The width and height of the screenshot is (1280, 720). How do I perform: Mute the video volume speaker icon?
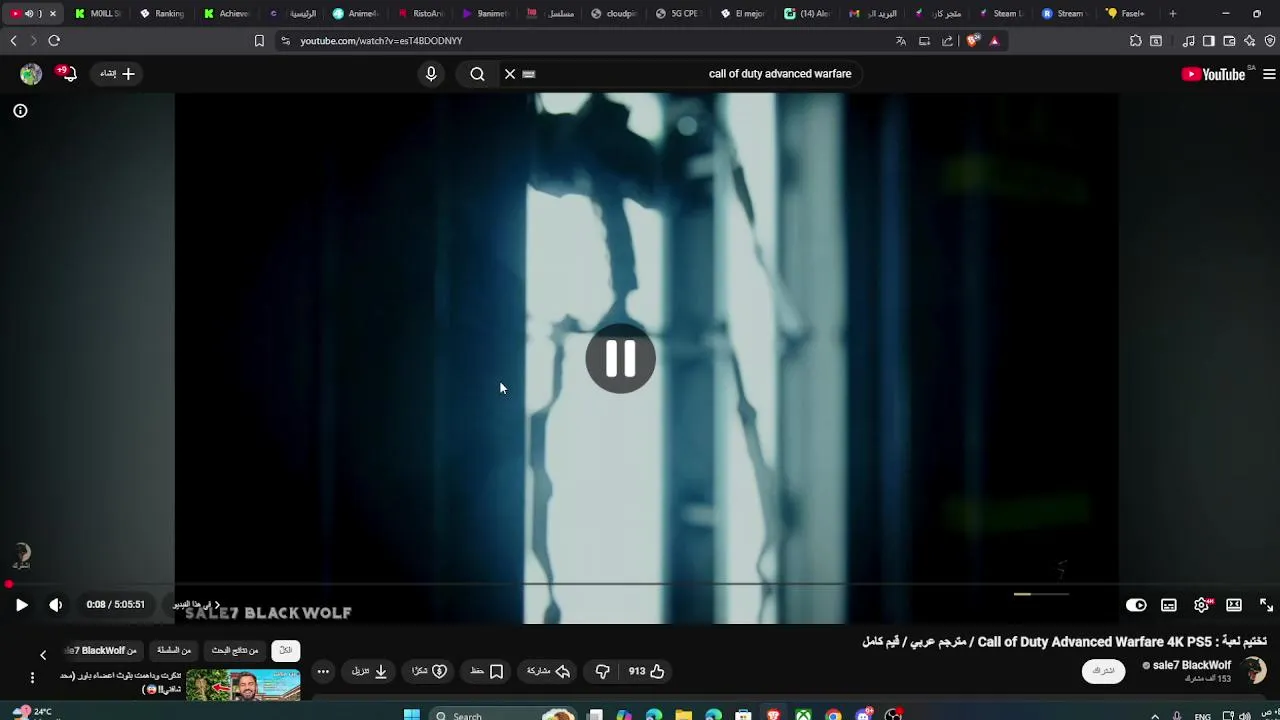click(x=56, y=605)
